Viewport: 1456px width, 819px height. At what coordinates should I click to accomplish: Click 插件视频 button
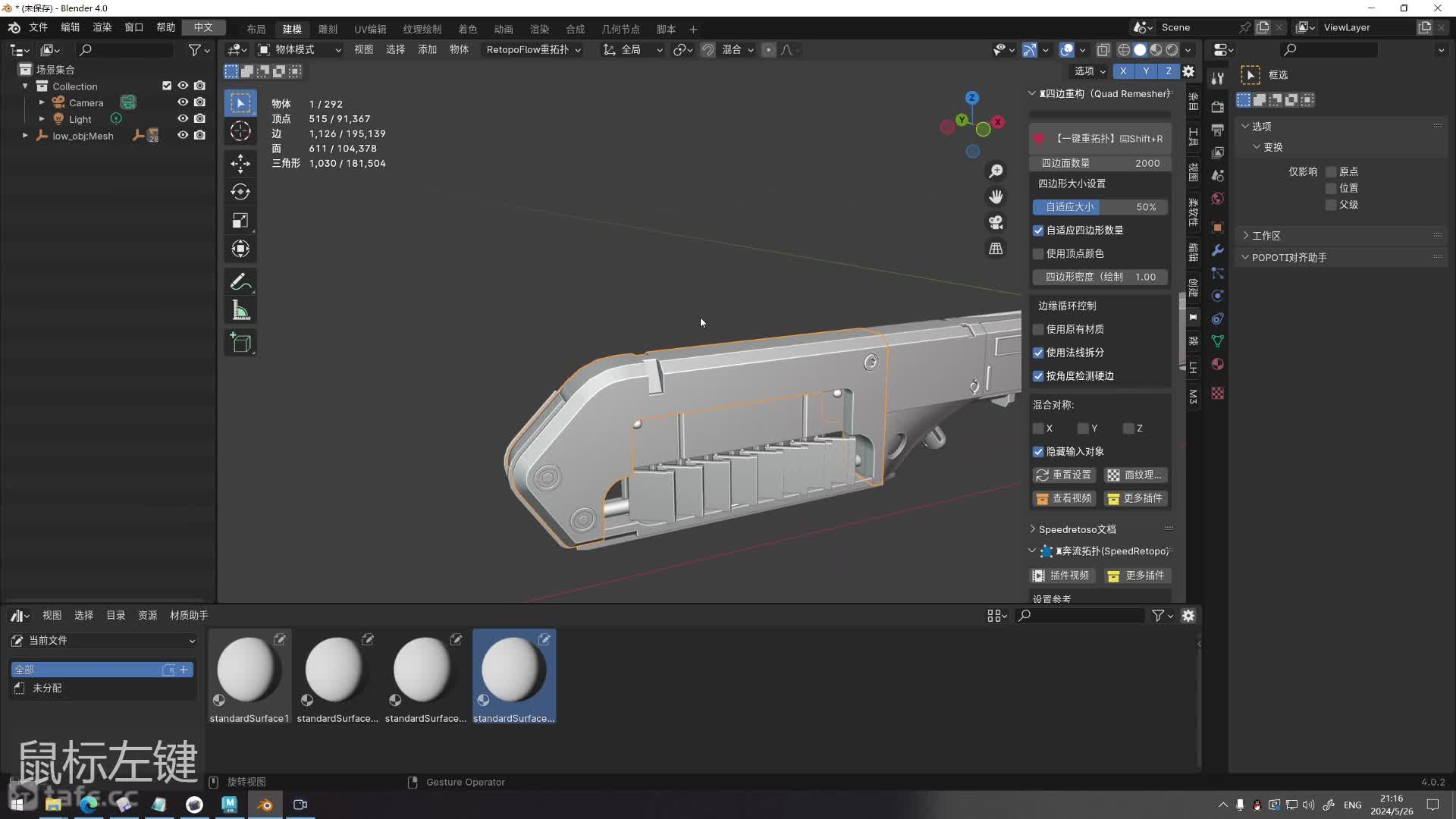[x=1062, y=576]
